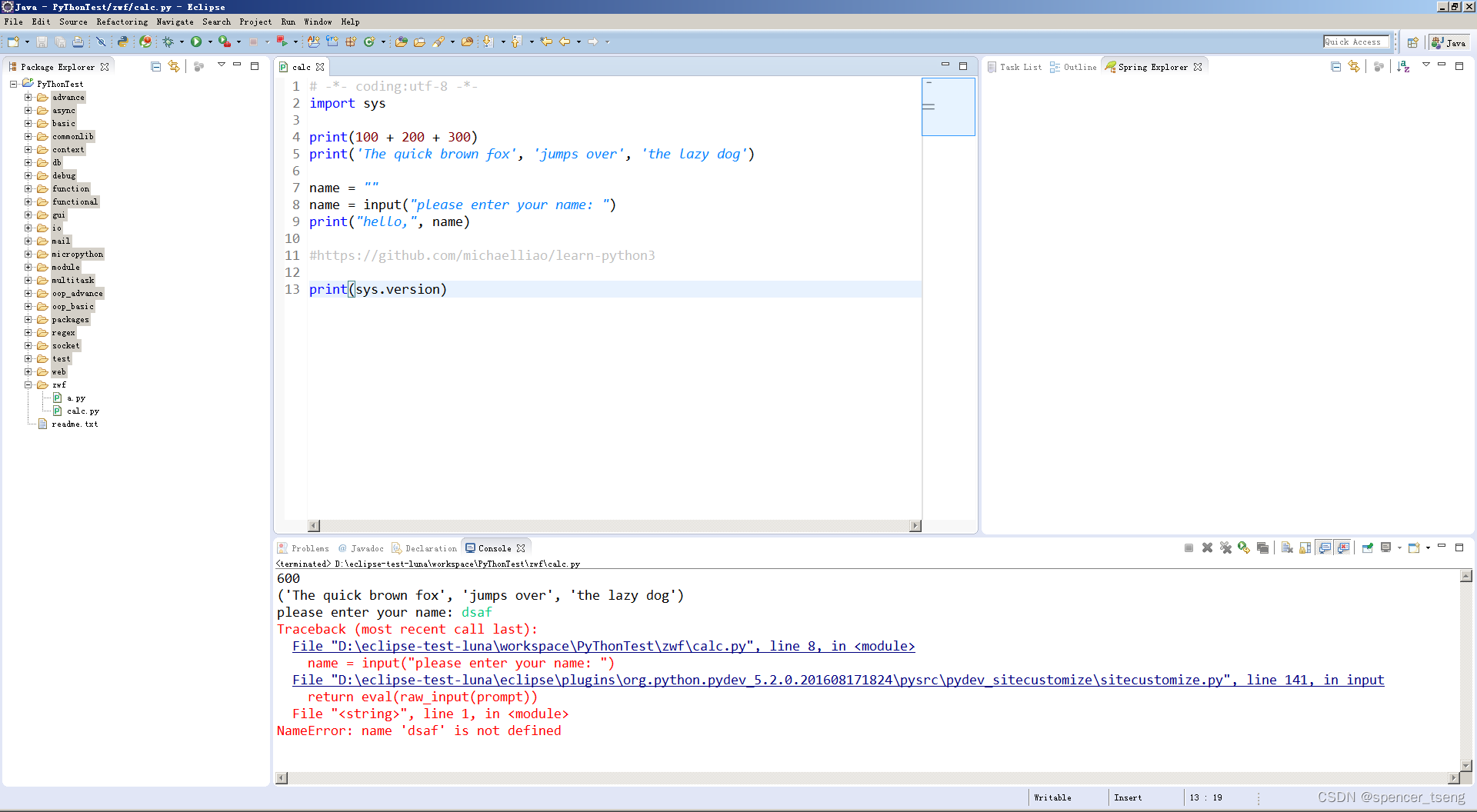Remove All Terminated Launches in Console

click(1225, 547)
